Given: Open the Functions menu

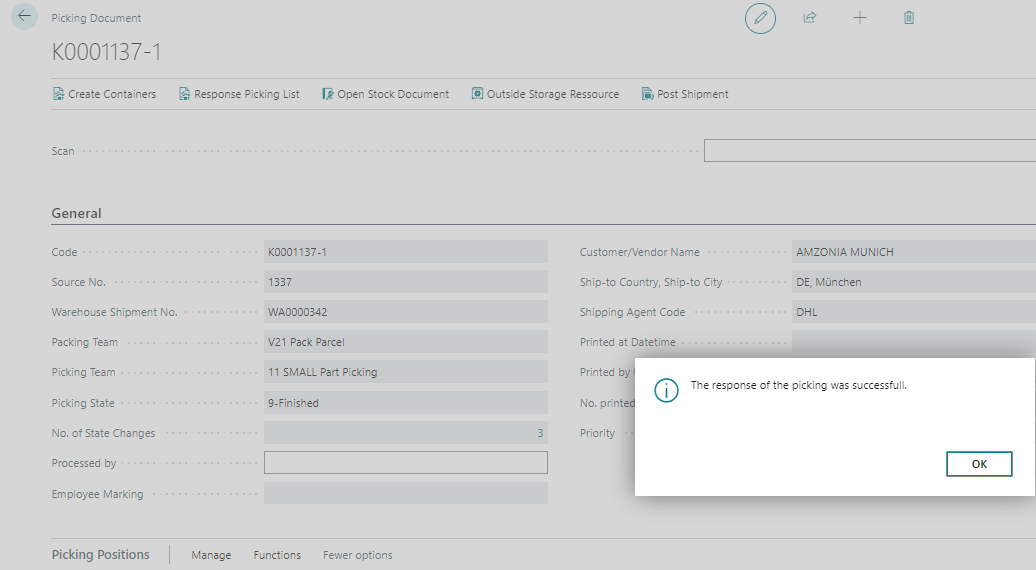Looking at the screenshot, I should pyautogui.click(x=277, y=555).
